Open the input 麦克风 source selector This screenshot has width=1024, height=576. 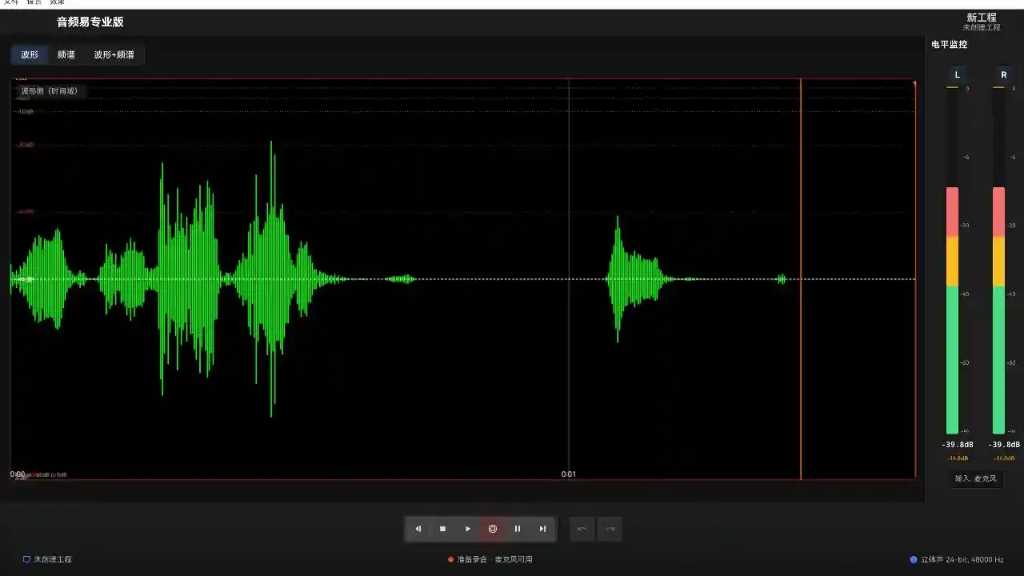(976, 479)
